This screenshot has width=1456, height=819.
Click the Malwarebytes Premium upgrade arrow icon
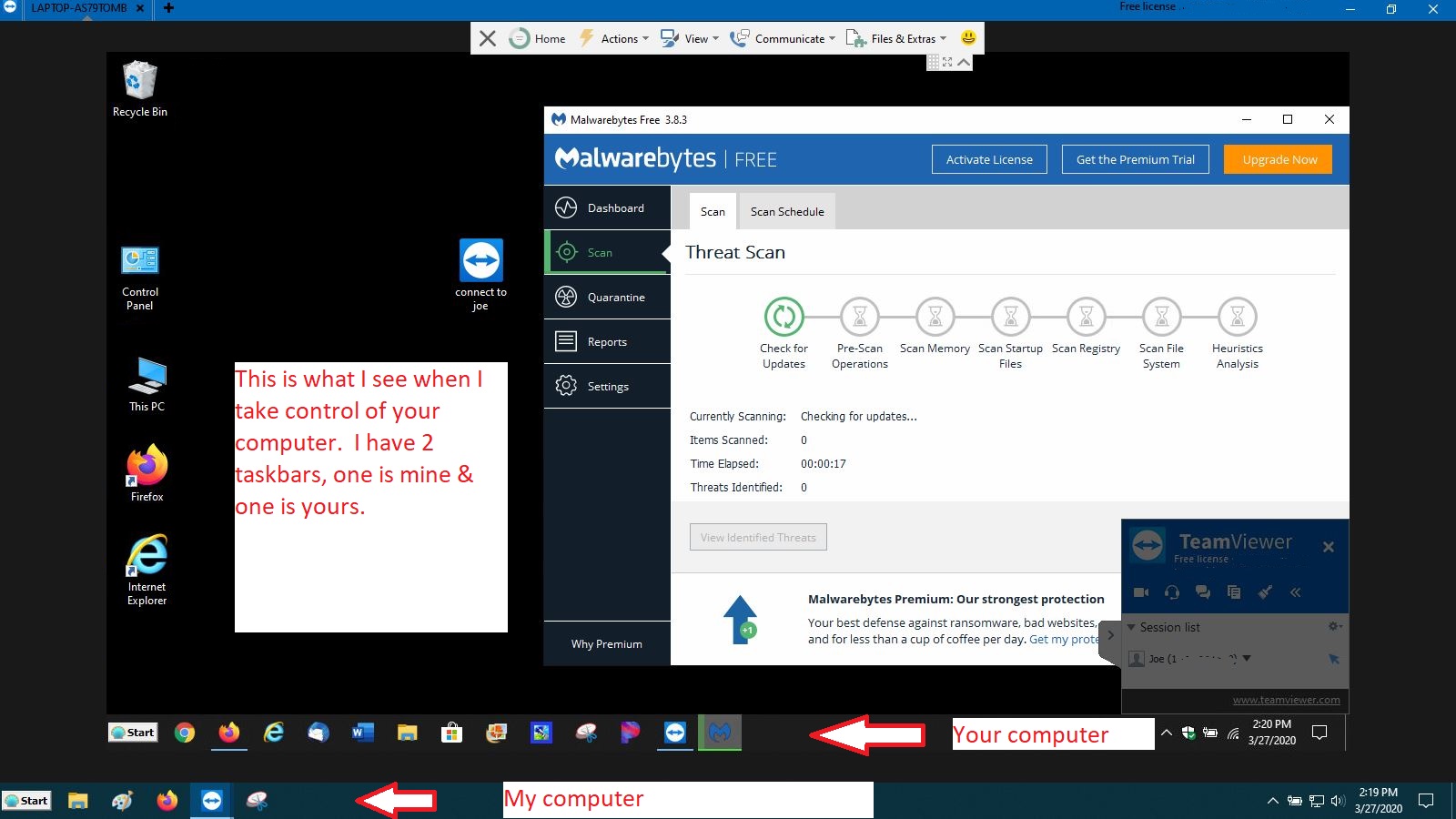[741, 620]
